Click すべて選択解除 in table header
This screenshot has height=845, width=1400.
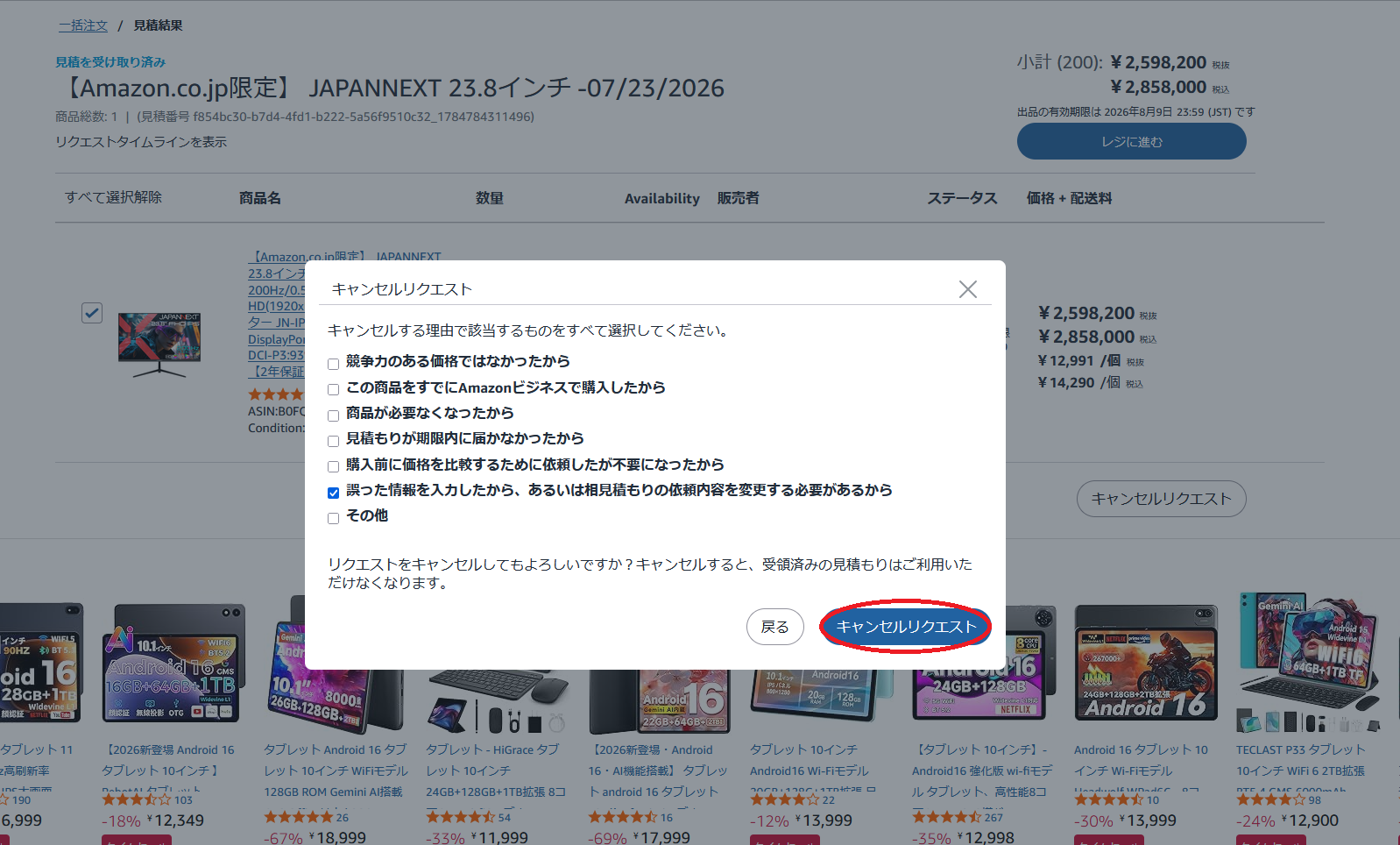113,197
